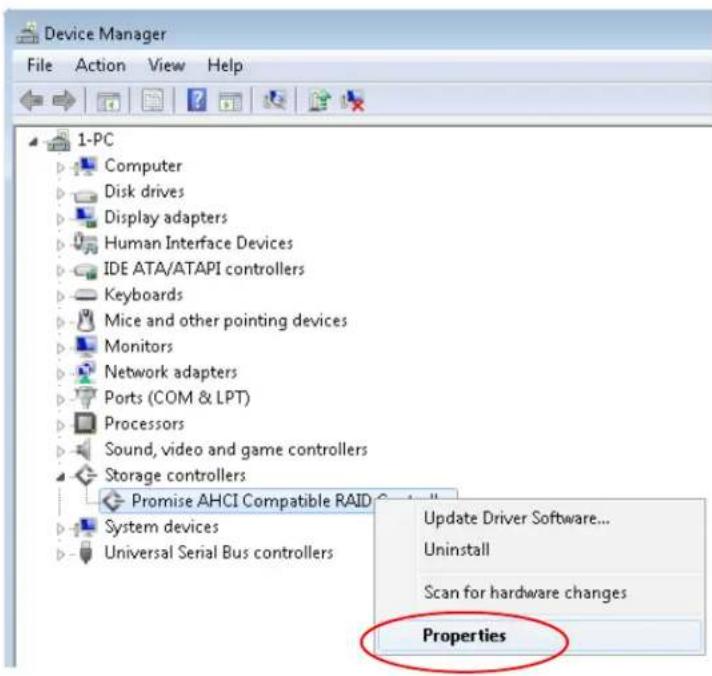Click the Monitors category icon
Screen dimensions: 712x676
coord(85,346)
